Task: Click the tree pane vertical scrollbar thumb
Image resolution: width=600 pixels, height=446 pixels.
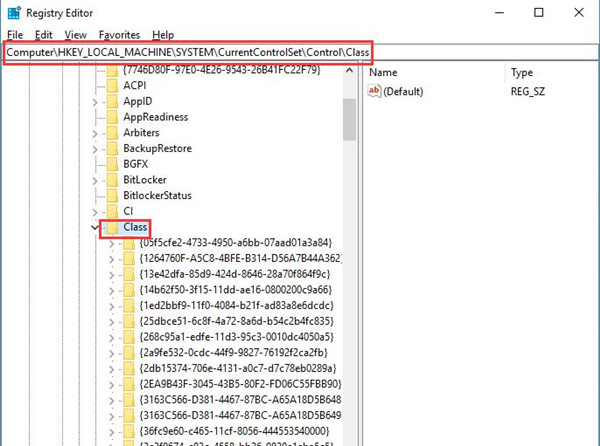Action: [349, 119]
